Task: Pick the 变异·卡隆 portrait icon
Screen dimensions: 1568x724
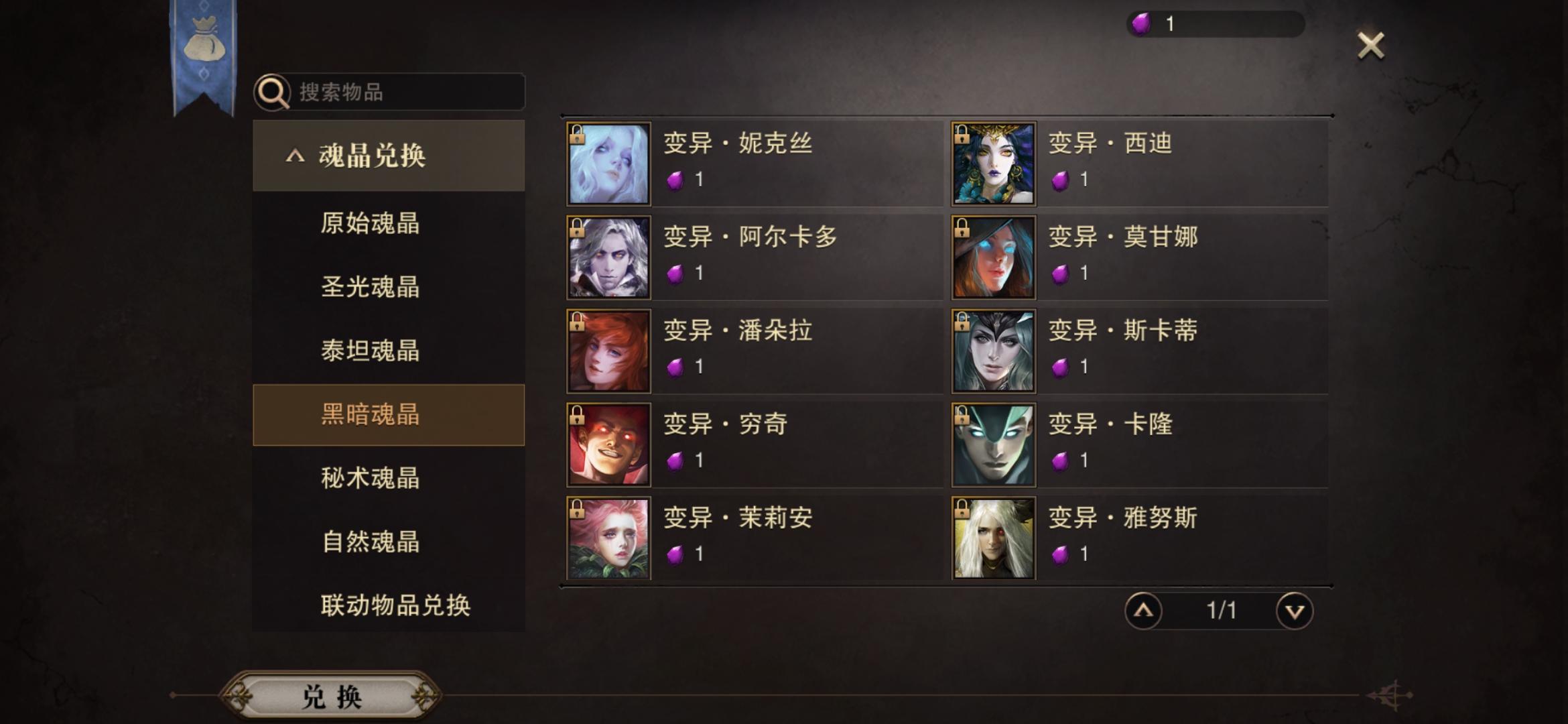Action: [994, 445]
